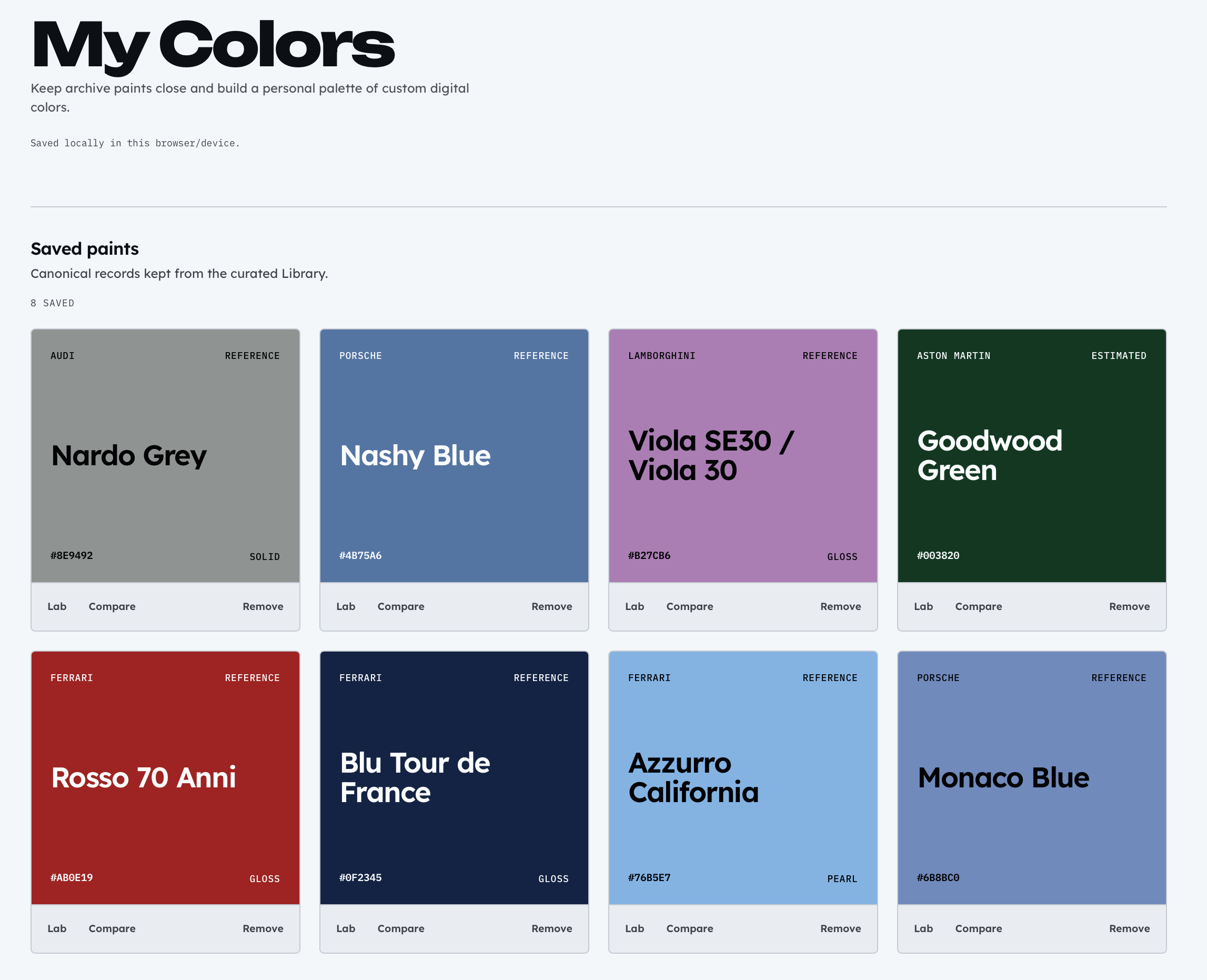Click the #8E9492 hex code

72,555
